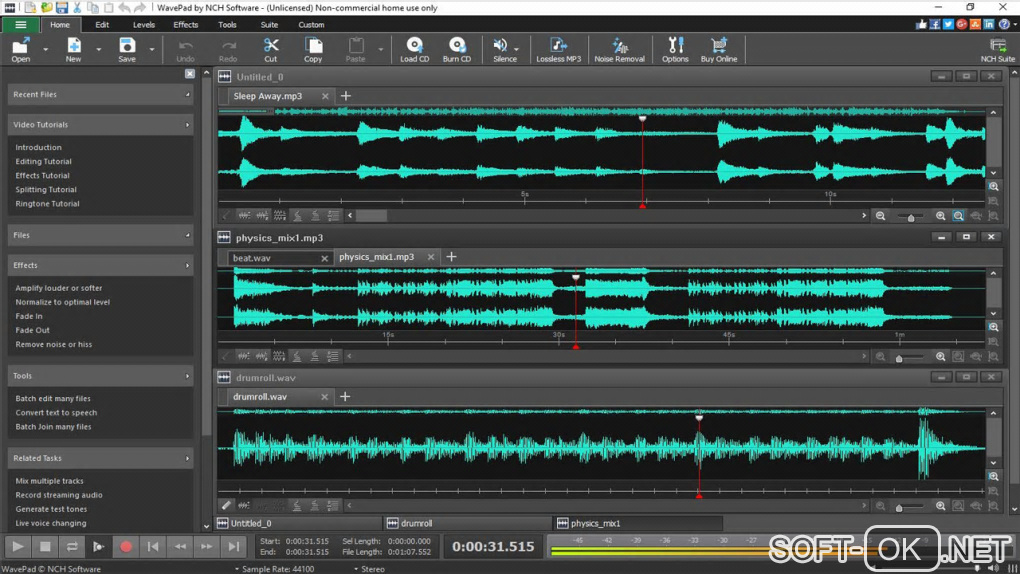
Task: Click the Lossless MP3 icon
Action: click(558, 46)
